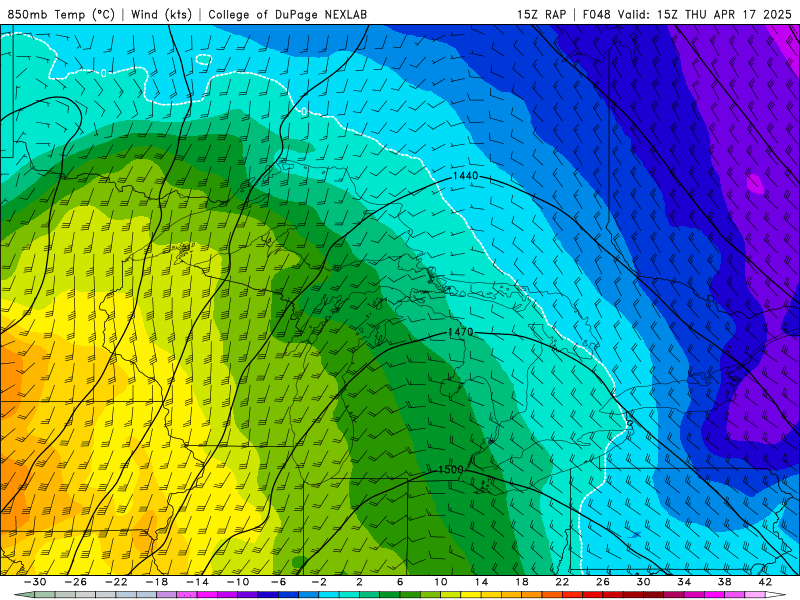Screen dimensions: 800x600
Task: Click the -18 colorbar tick label
Action: pos(157,582)
